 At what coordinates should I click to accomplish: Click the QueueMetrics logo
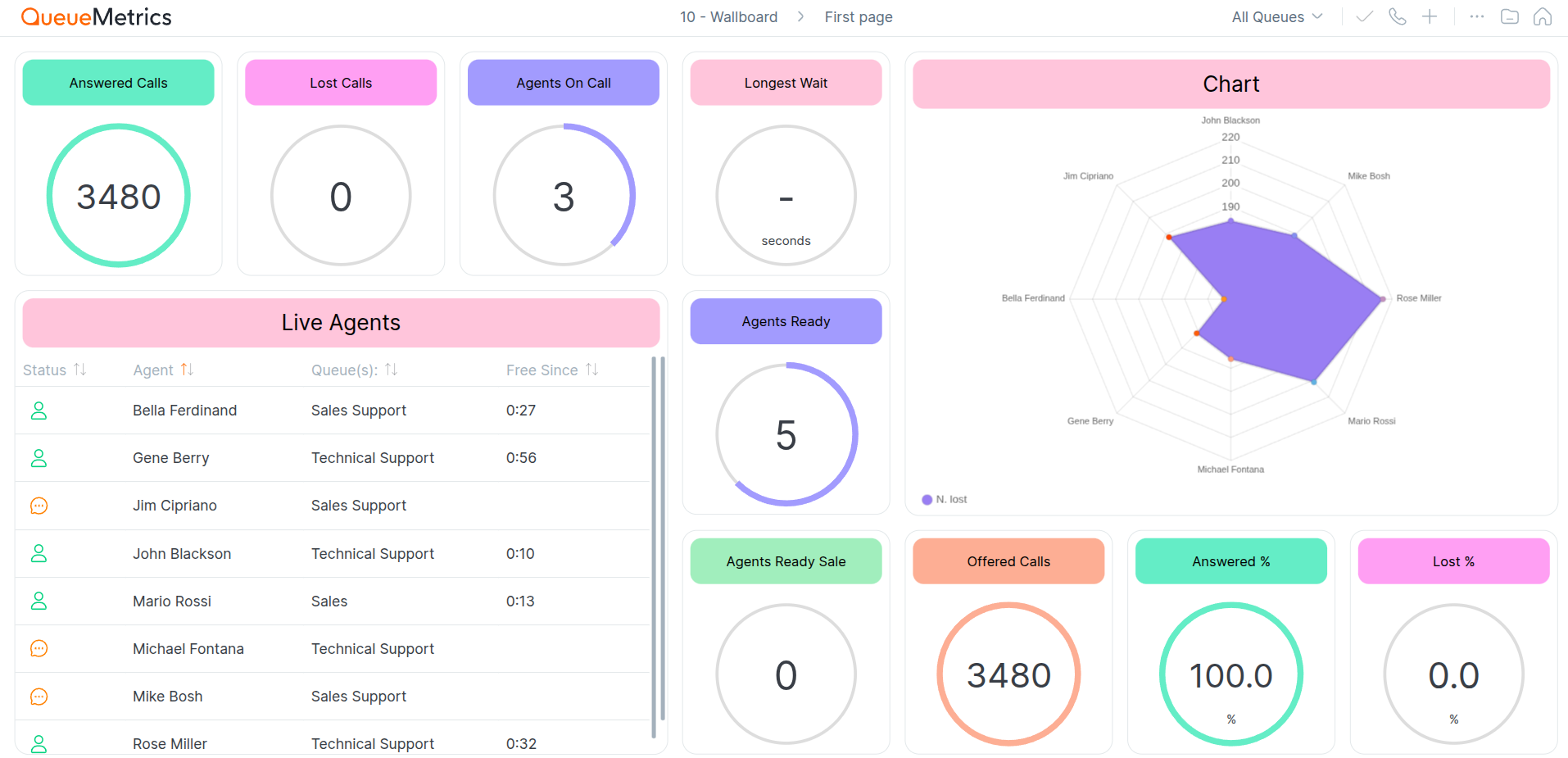[x=96, y=17]
